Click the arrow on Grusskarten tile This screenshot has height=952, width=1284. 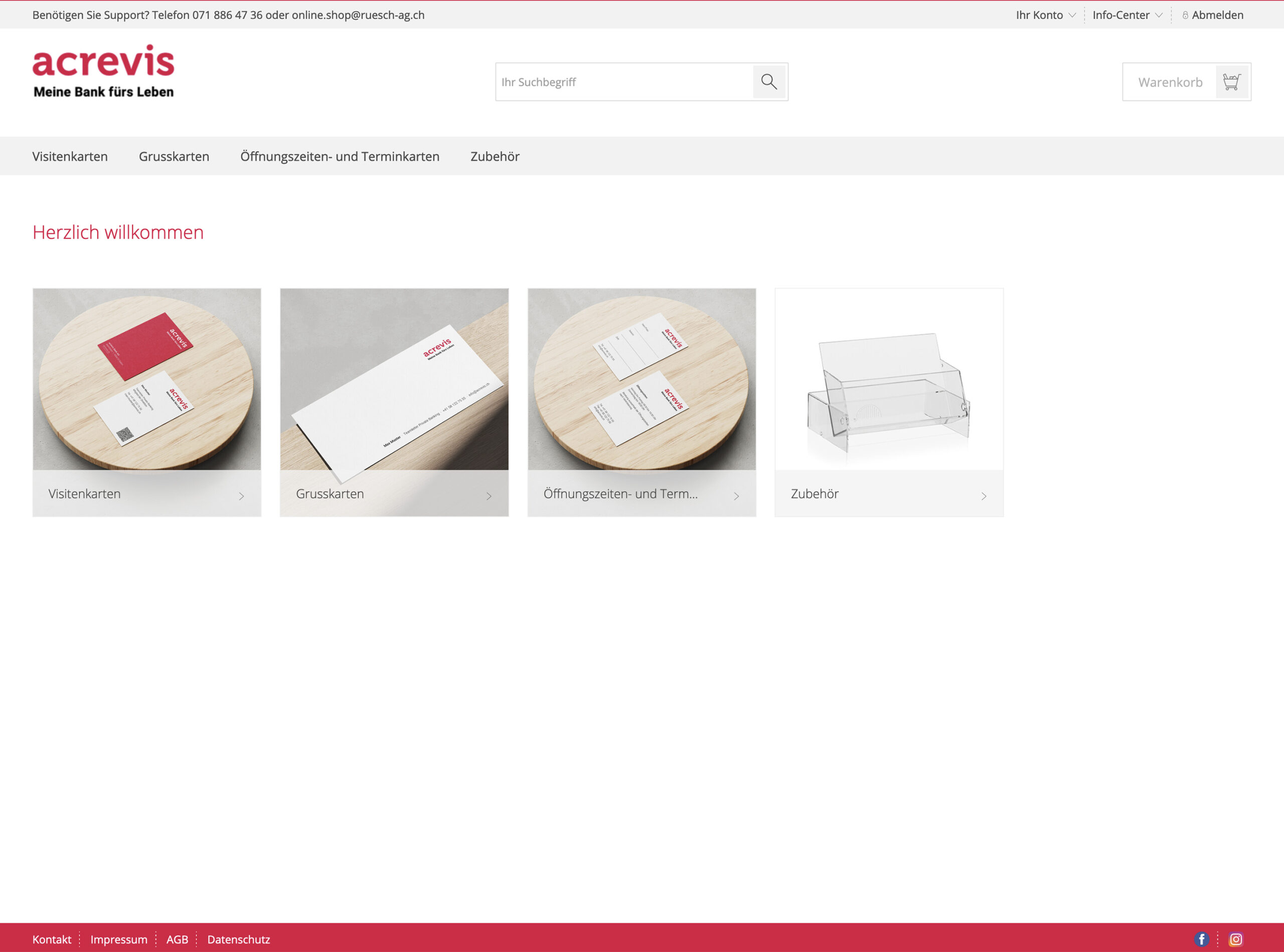(489, 496)
